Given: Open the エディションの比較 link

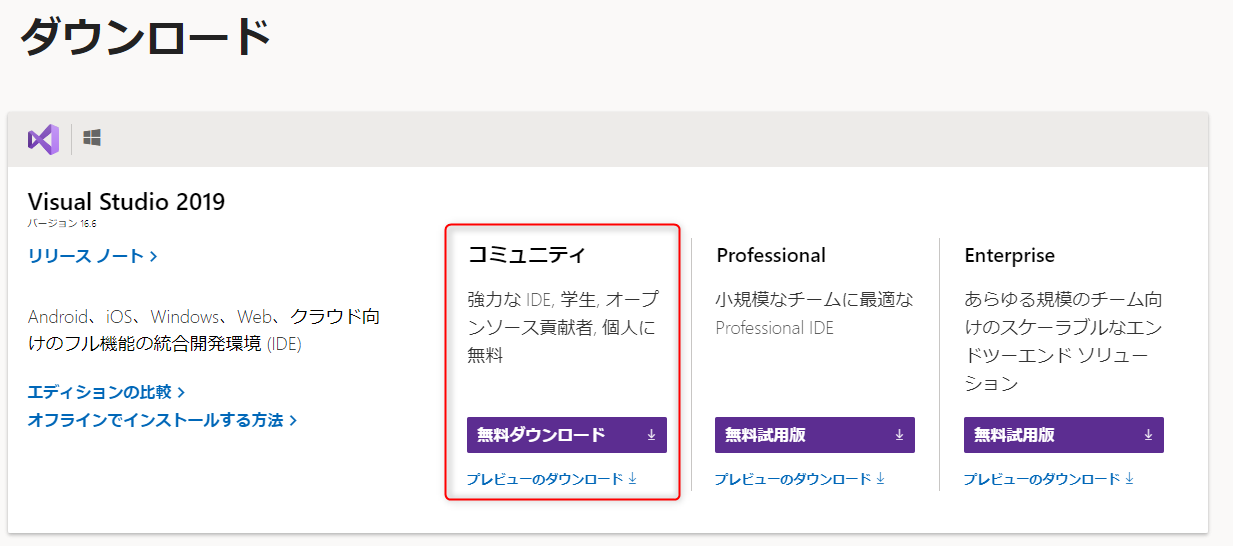Looking at the screenshot, I should (107, 392).
